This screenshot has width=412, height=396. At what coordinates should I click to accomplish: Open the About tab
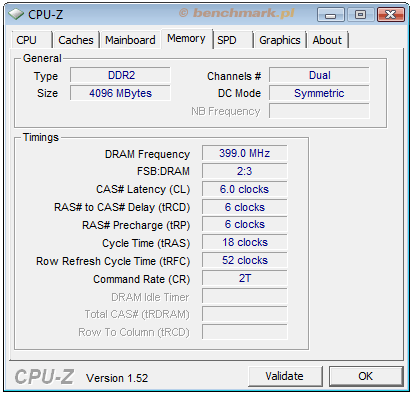tap(327, 40)
